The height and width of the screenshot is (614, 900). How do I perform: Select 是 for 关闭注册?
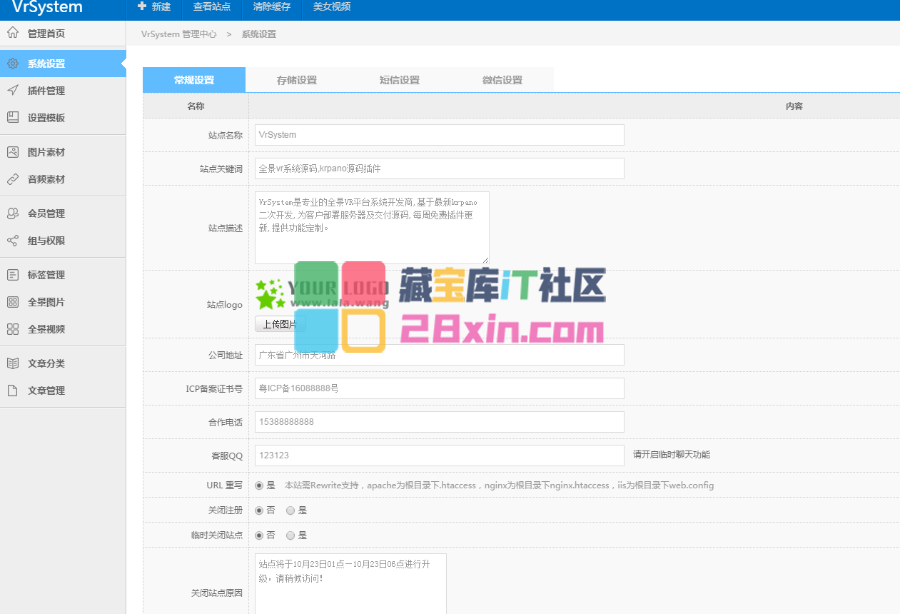pos(291,510)
